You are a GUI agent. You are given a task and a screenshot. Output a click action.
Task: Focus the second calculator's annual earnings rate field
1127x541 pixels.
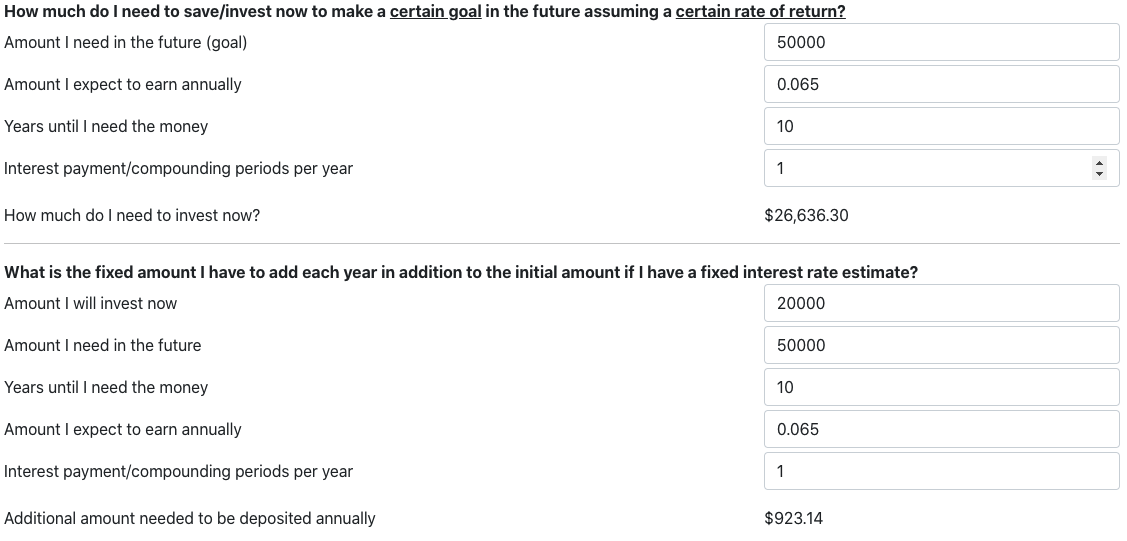click(x=942, y=430)
